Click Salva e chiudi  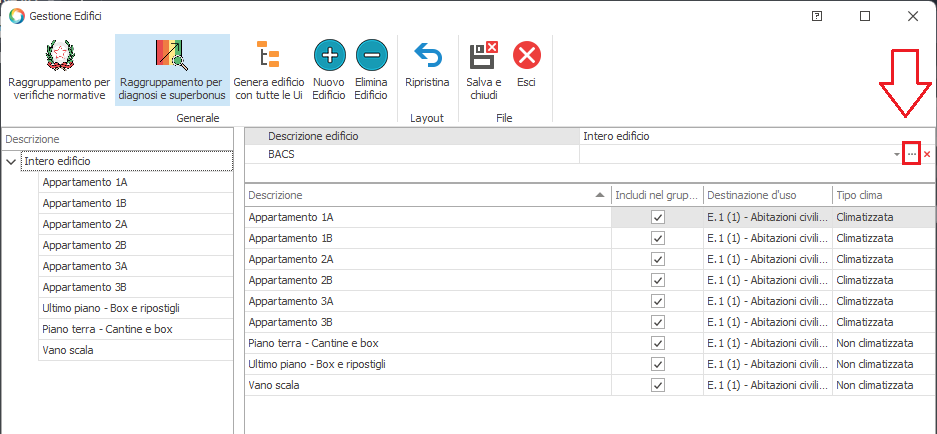click(x=483, y=55)
